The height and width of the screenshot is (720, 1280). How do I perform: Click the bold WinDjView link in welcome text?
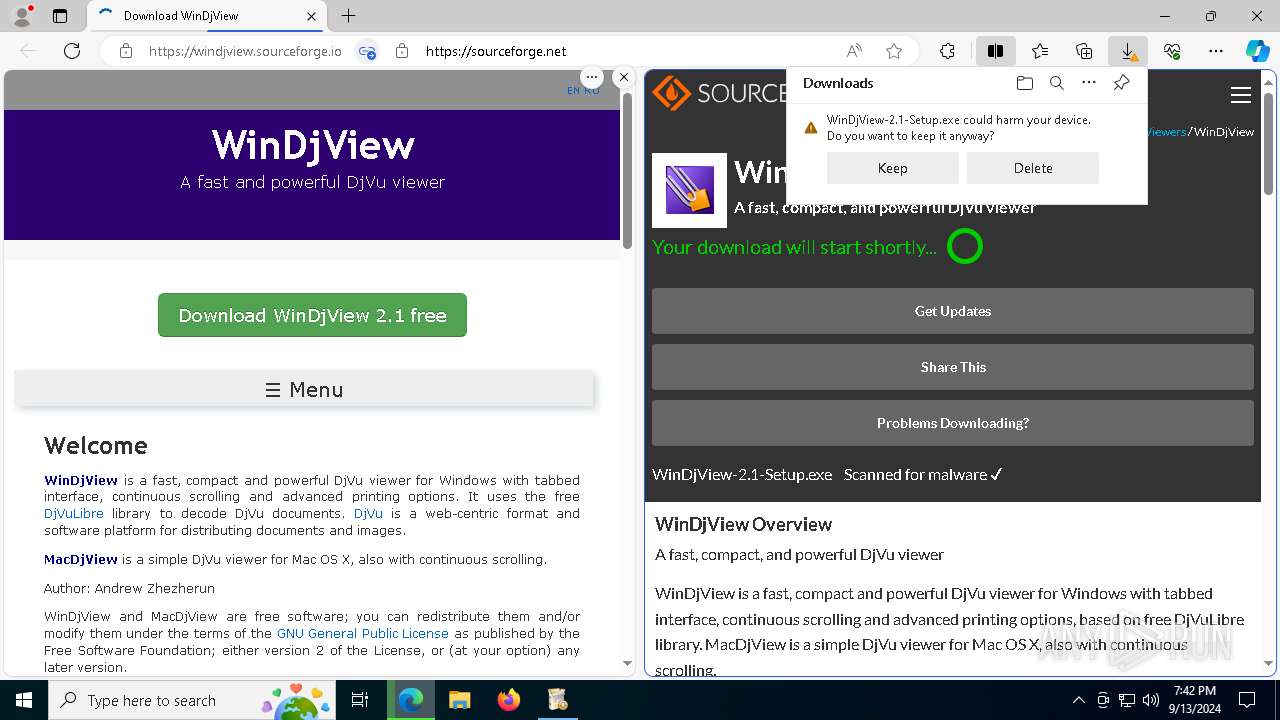pos(81,480)
